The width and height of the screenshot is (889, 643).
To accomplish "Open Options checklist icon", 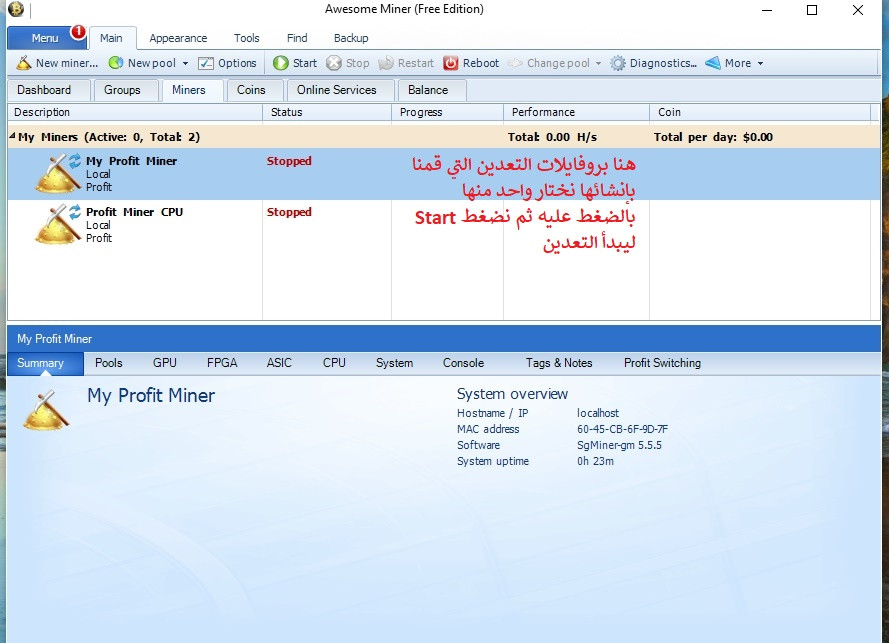I will (x=206, y=63).
